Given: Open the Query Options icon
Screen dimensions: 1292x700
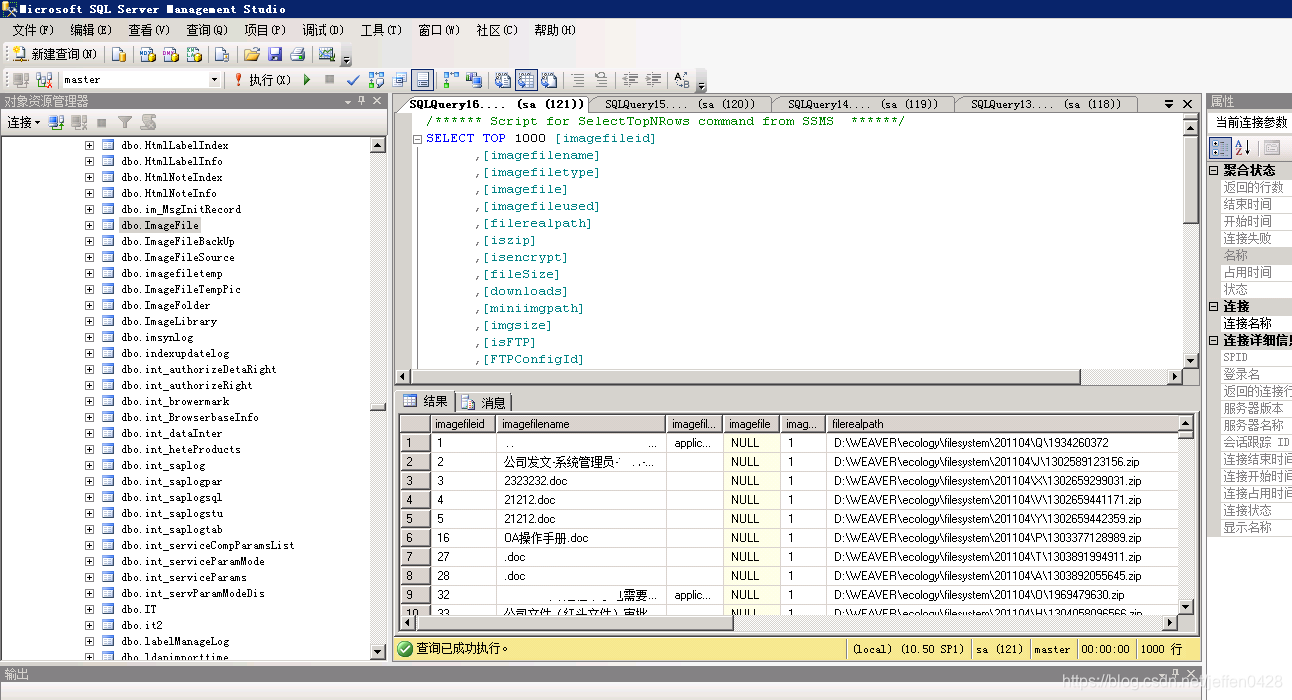Looking at the screenshot, I should coord(400,80).
